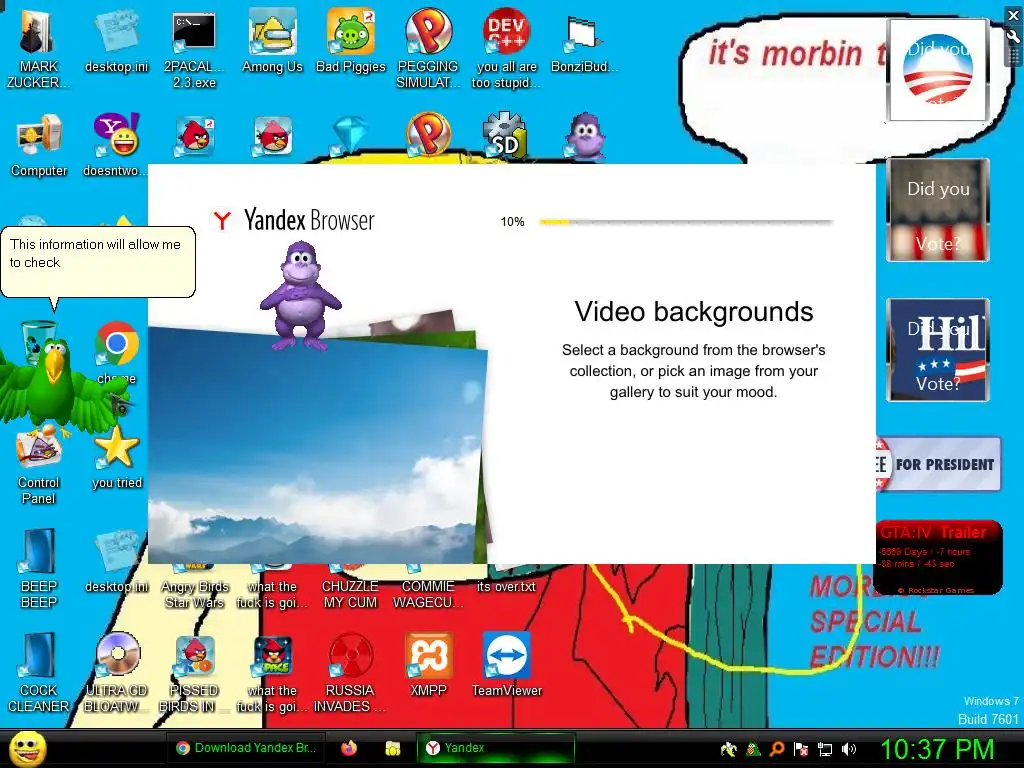Open the CHUZZLE MY CUM icon
This screenshot has width=1024, height=768.
350,588
